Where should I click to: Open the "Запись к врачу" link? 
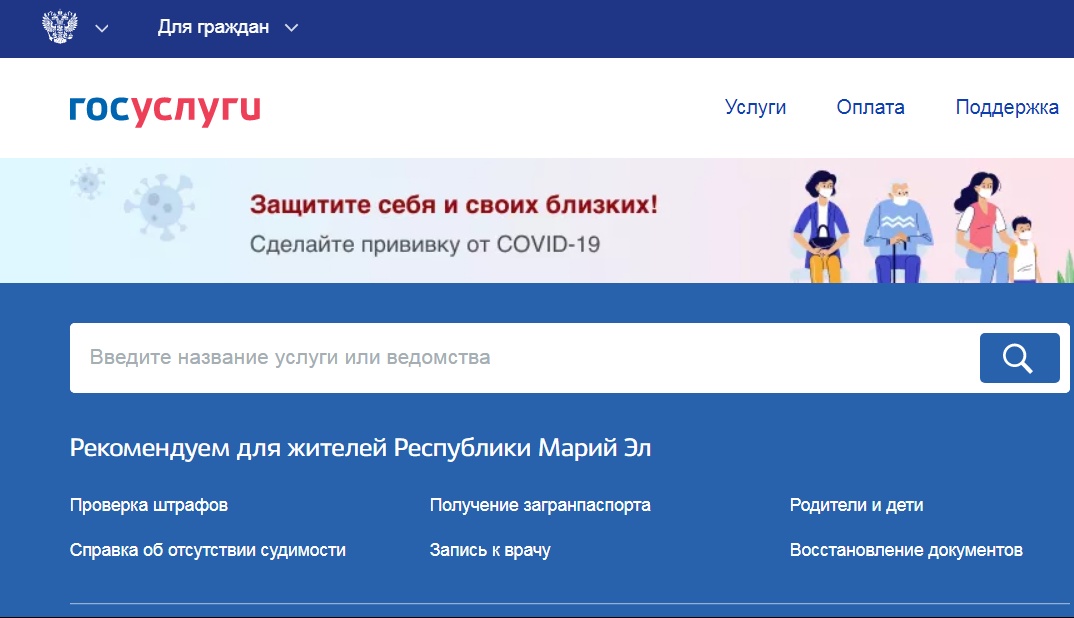(490, 550)
